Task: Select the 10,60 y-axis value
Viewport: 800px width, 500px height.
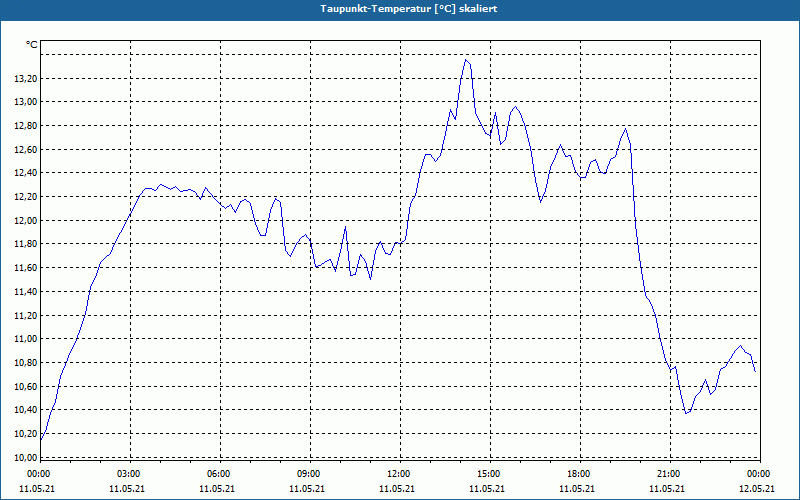Action: click(27, 386)
